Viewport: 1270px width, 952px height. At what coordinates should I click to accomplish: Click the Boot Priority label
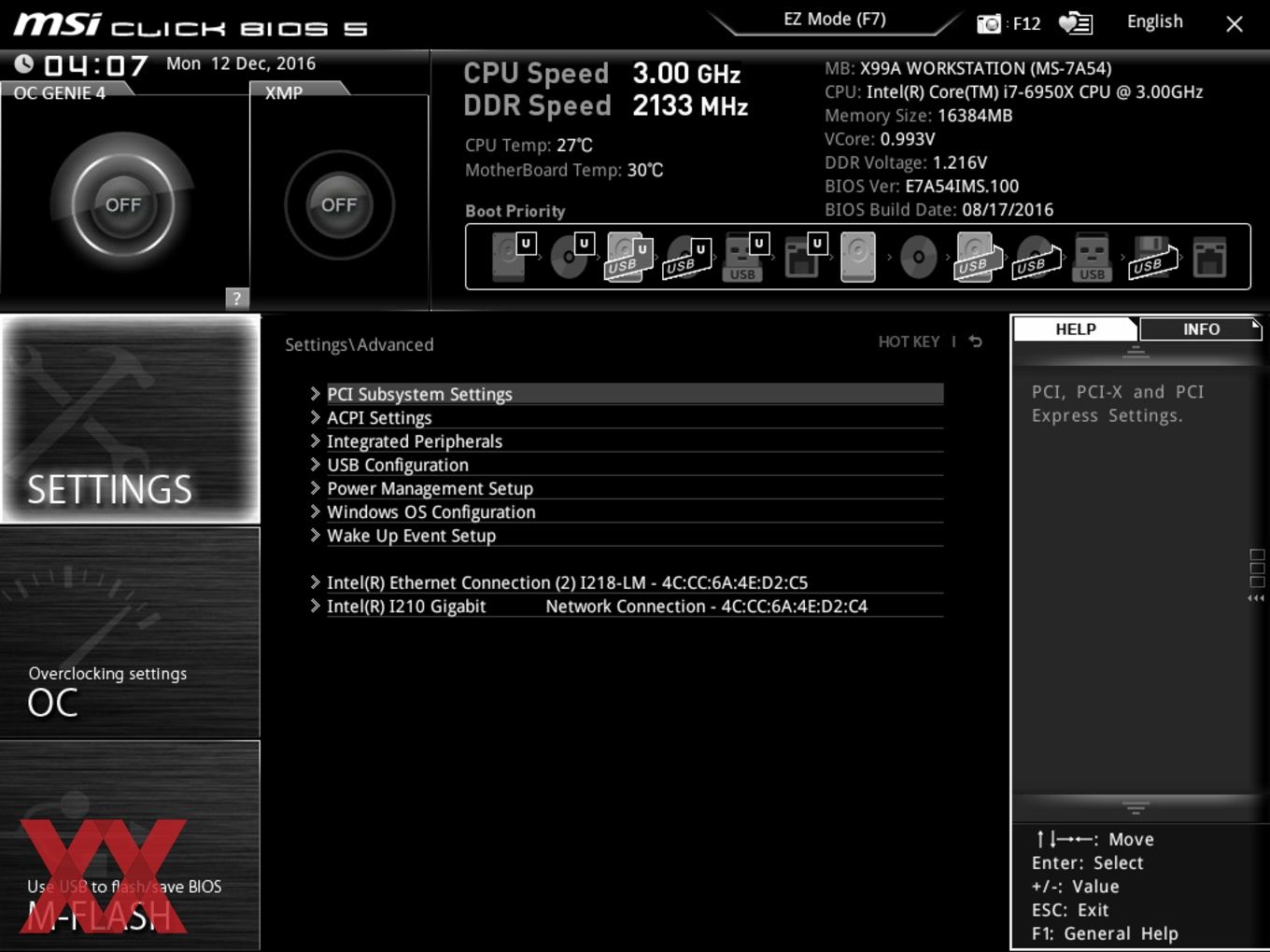point(515,211)
